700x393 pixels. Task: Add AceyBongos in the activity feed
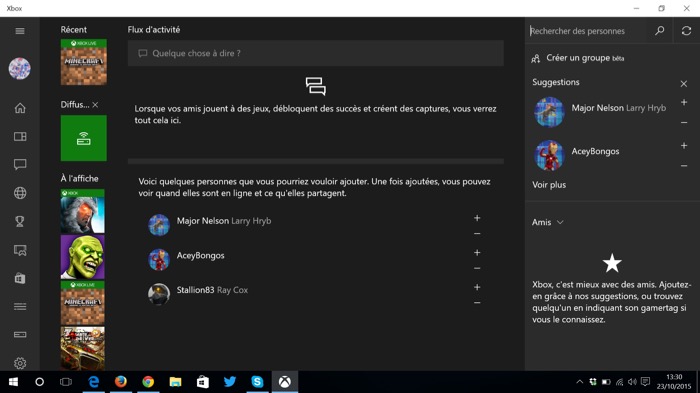(477, 252)
